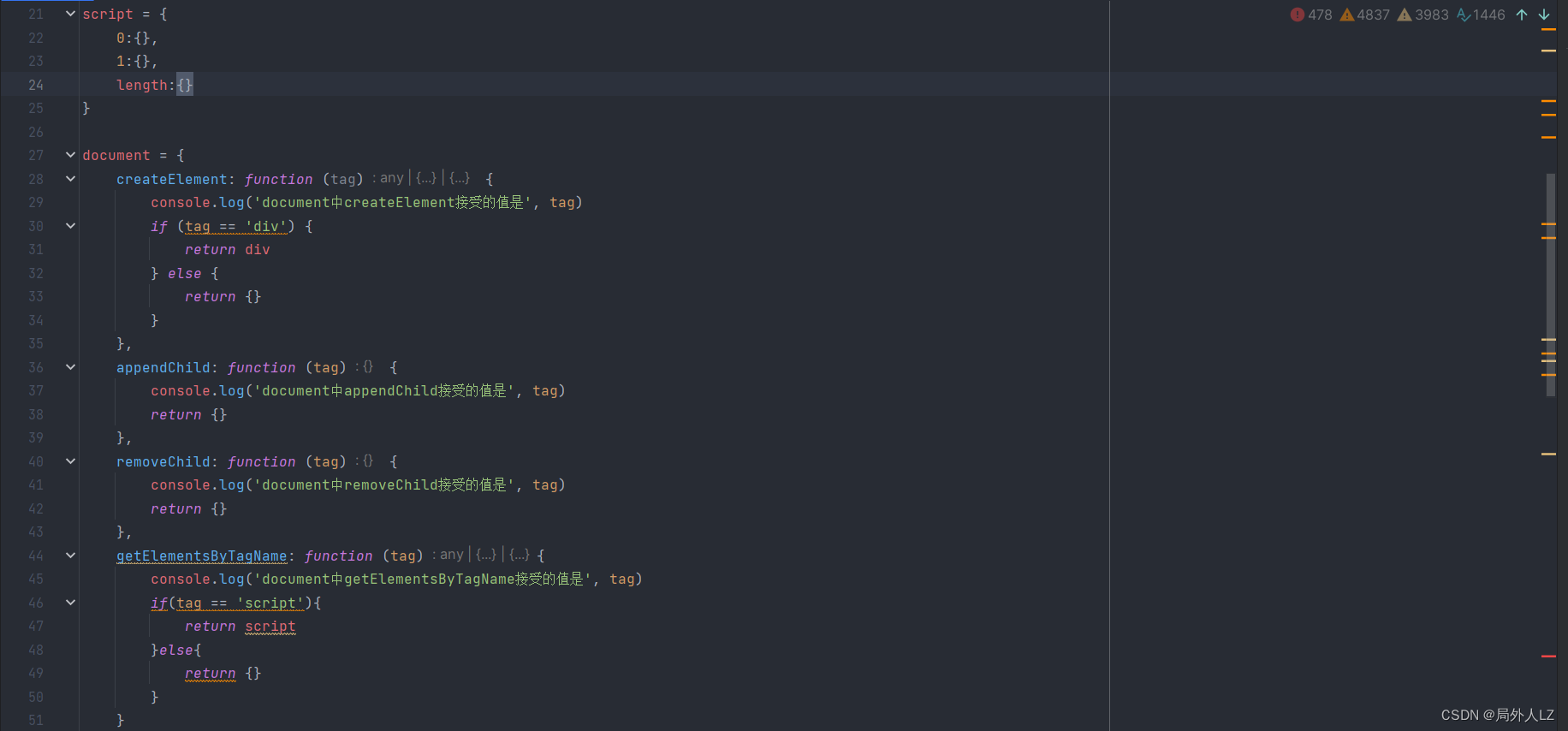
Task: Click 'return div' on line 31
Action: click(228, 250)
